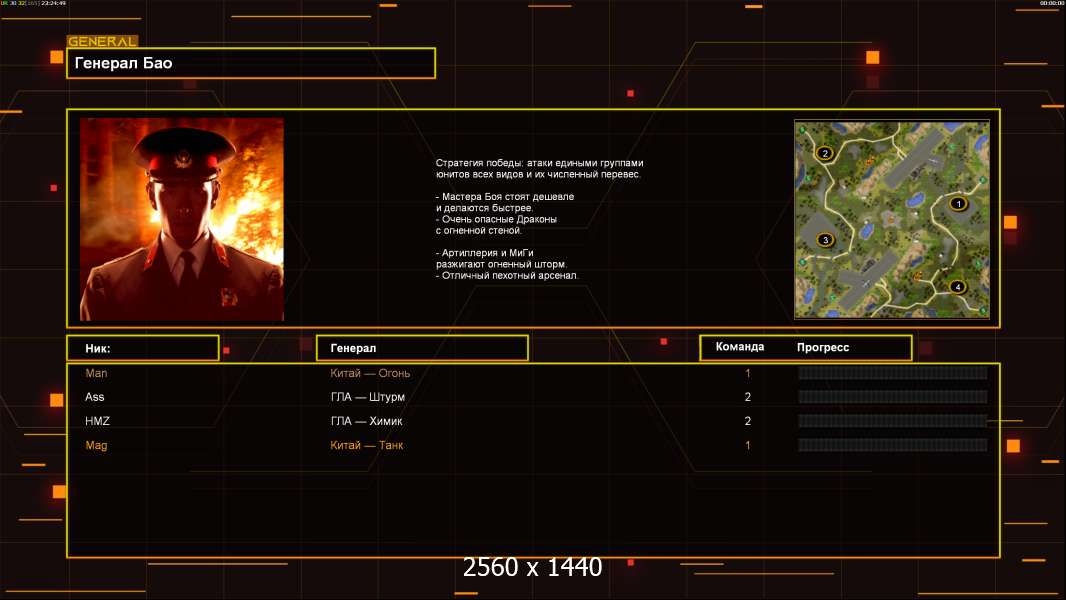
Task: Click the 'Очень опасные Драконы' line
Action: 496,219
